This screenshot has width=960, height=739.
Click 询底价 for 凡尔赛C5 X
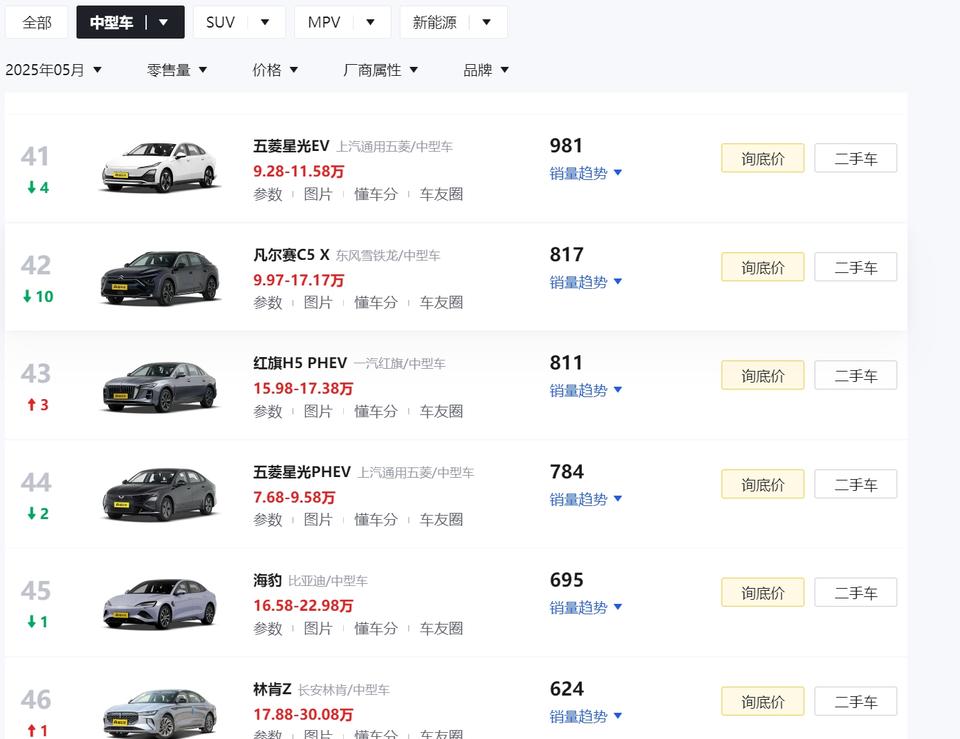(x=763, y=267)
